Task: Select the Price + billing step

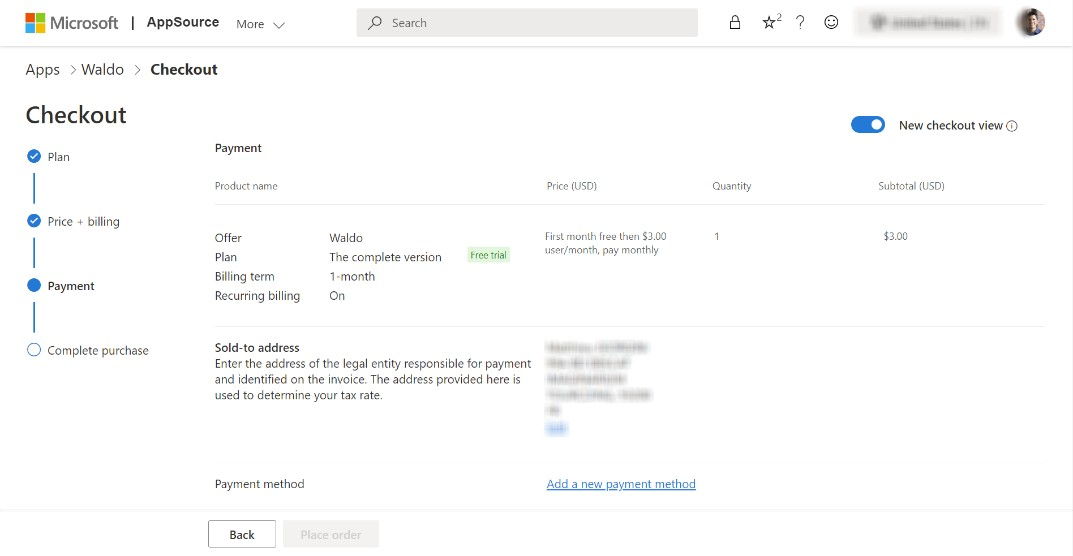Action: pyautogui.click(x=83, y=222)
